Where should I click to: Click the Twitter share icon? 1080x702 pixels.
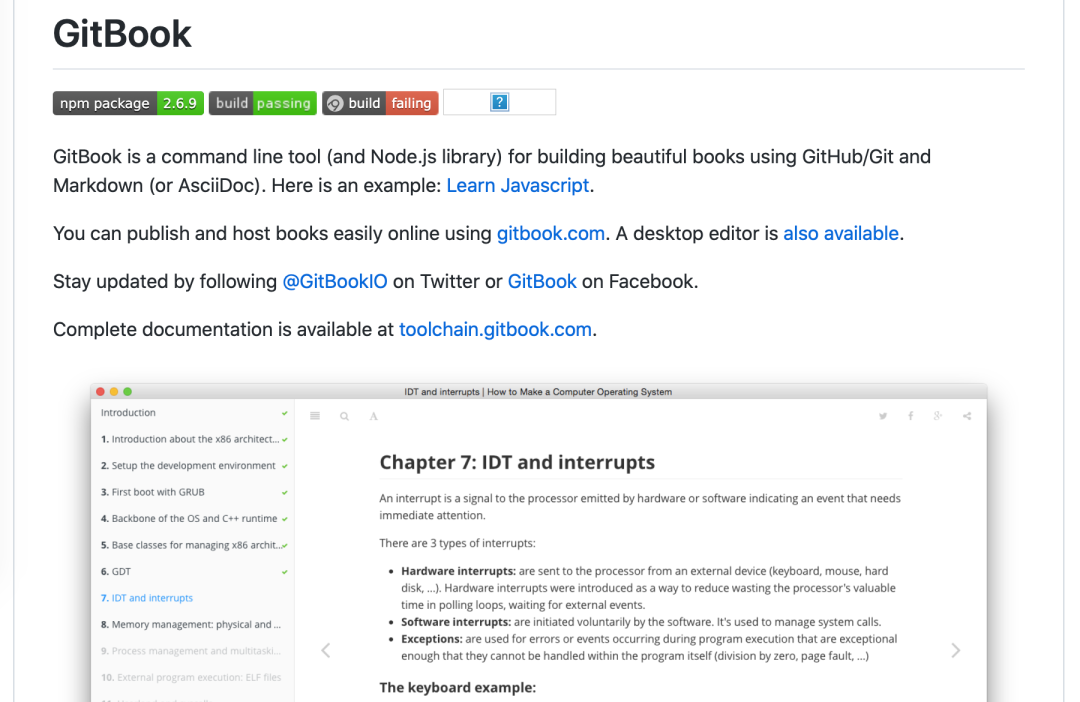[x=883, y=416]
